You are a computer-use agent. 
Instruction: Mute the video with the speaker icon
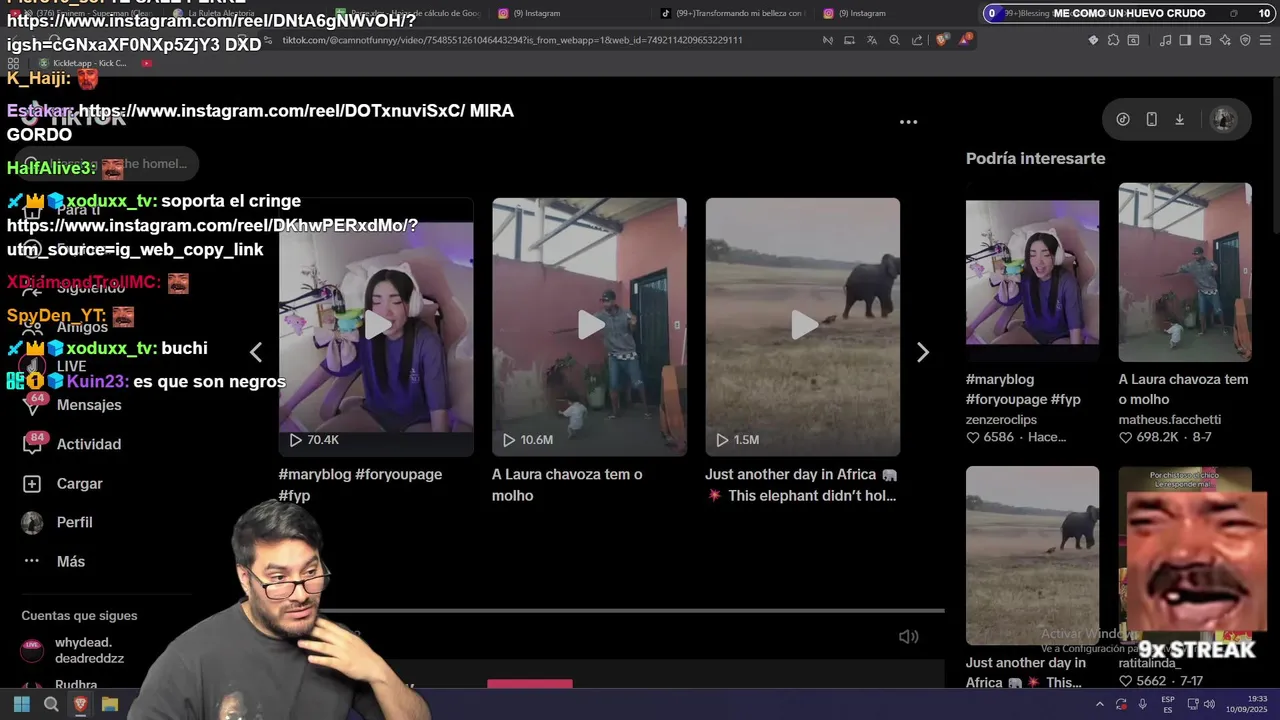point(908,636)
